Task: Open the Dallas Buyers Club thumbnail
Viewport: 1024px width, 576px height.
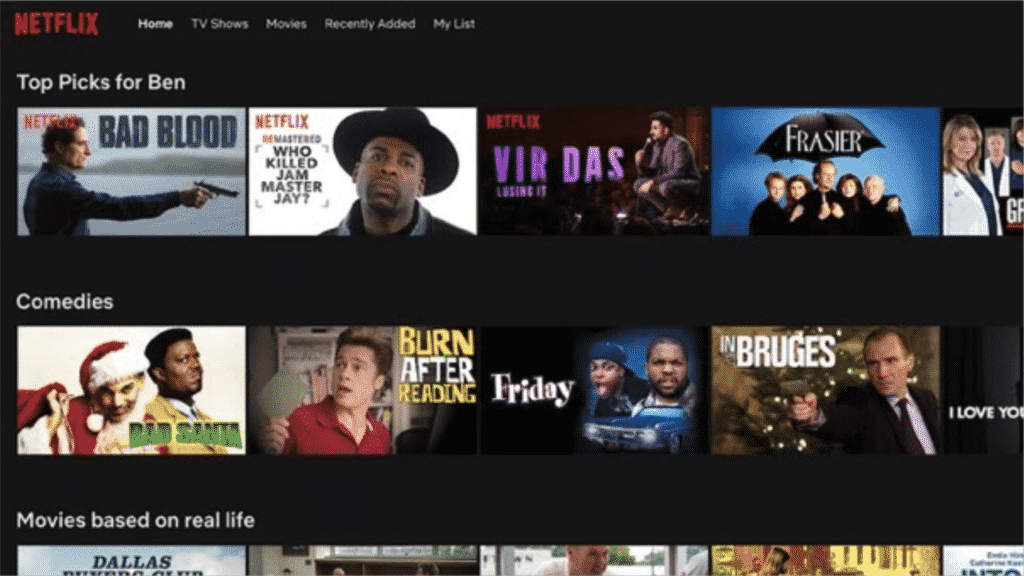Action: [x=131, y=560]
